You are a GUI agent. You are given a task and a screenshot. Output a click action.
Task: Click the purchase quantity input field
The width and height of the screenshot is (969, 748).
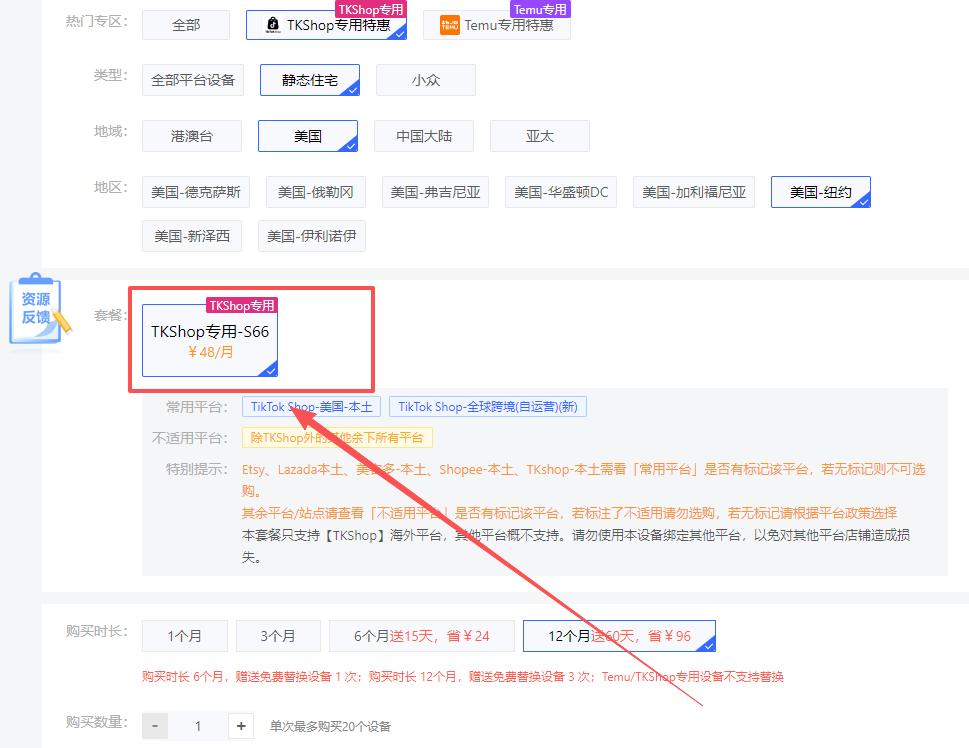(198, 726)
